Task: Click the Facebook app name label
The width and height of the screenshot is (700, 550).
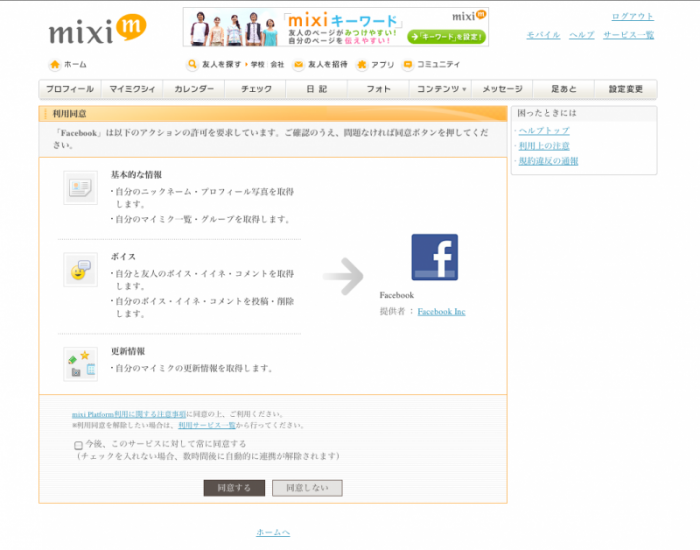Action: click(396, 295)
